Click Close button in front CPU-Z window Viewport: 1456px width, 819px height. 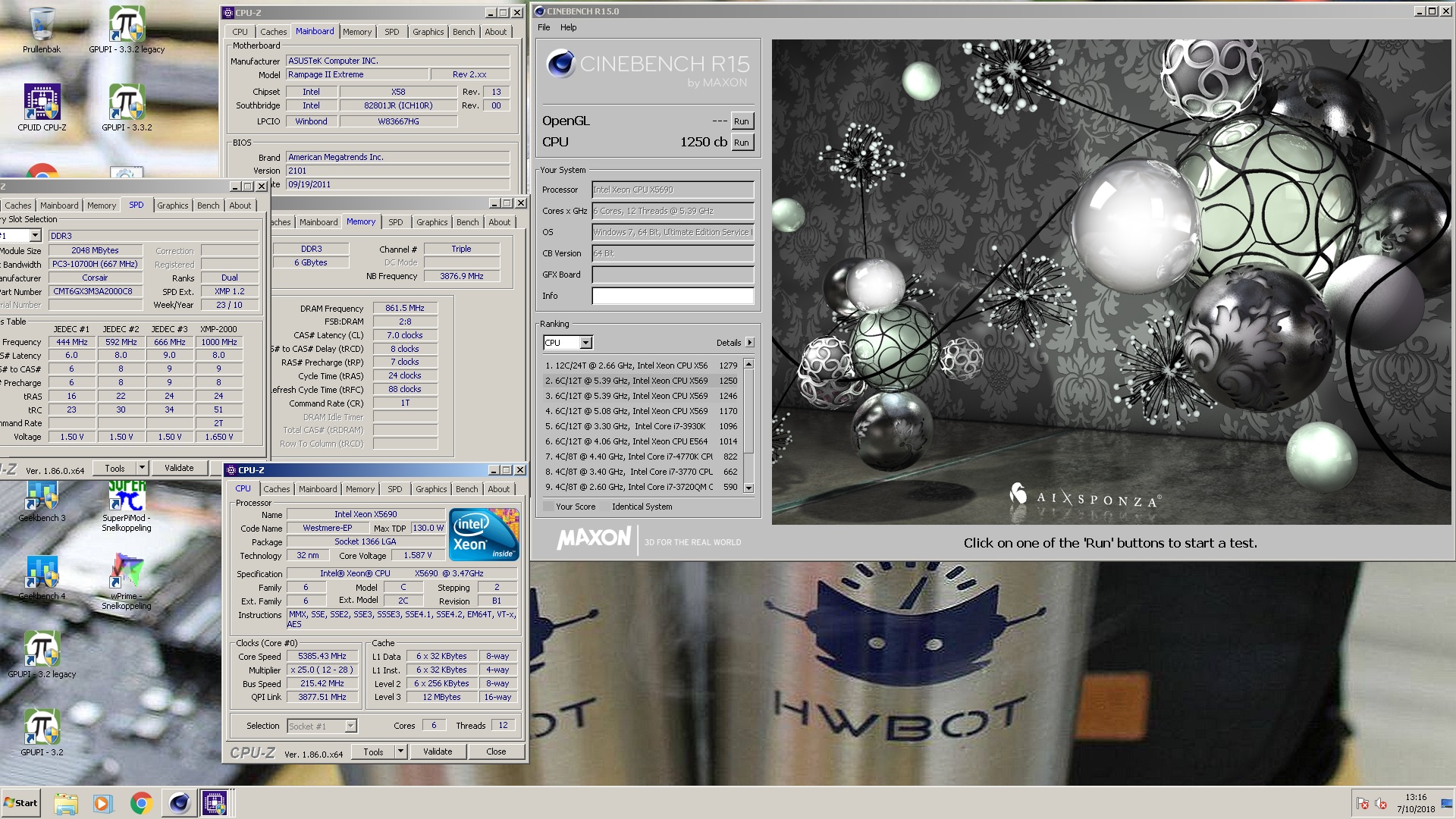[496, 752]
